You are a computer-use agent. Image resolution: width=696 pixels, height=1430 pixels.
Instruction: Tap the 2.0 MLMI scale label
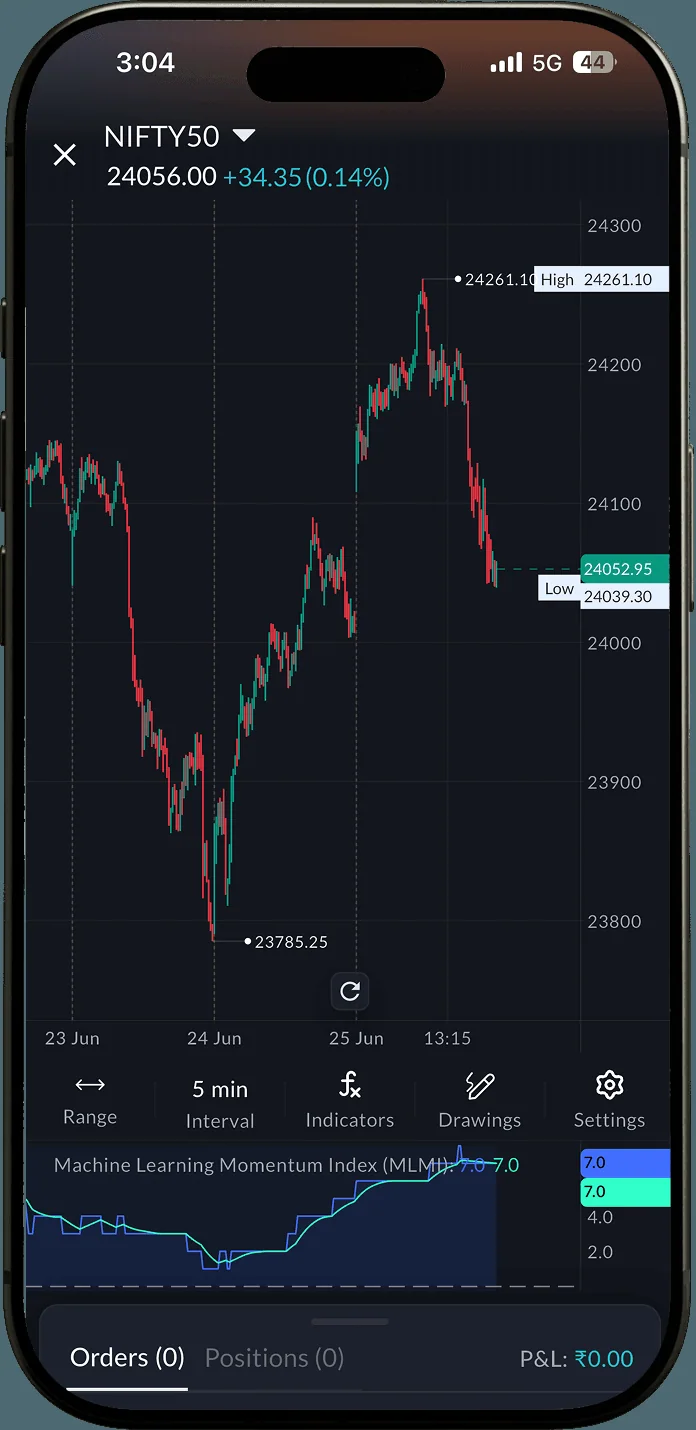point(600,1252)
